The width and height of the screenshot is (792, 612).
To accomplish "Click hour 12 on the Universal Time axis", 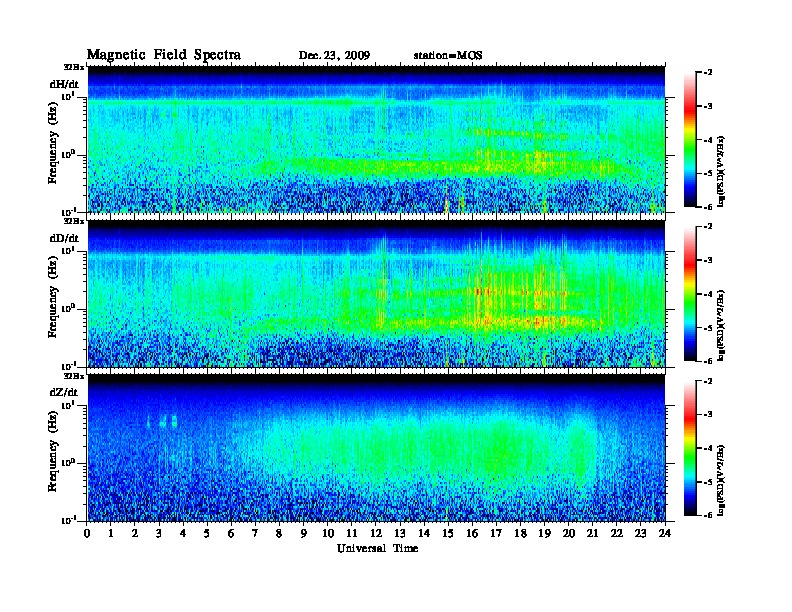I will pos(376,533).
